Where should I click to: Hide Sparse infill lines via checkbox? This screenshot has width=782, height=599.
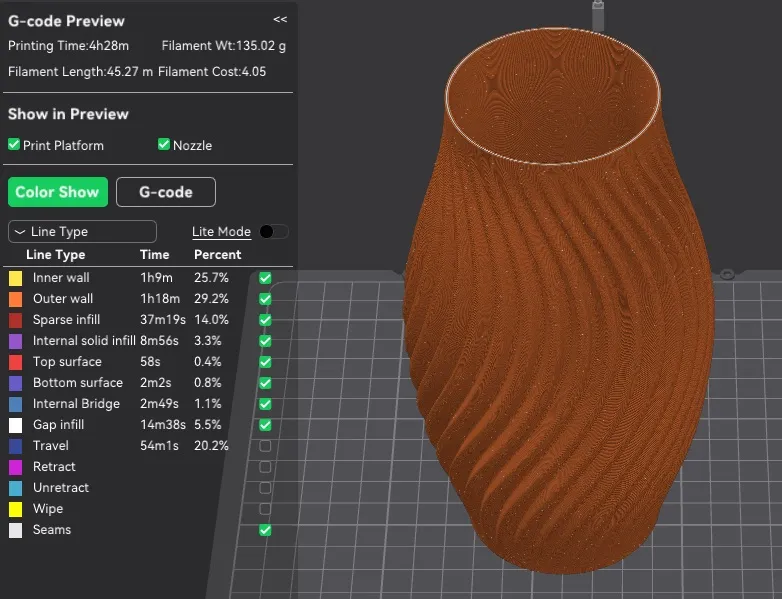pos(265,320)
